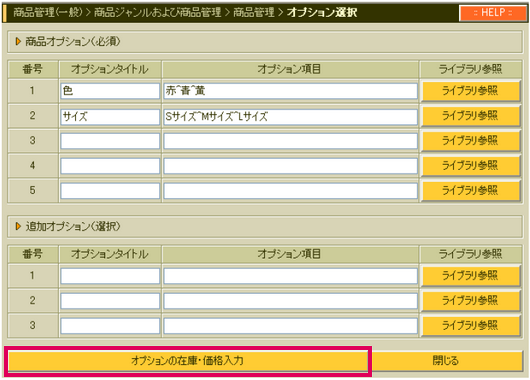Open 商品管理 breadcrumb link in header
Viewport: 530px width, 380px height.
click(x=254, y=13)
